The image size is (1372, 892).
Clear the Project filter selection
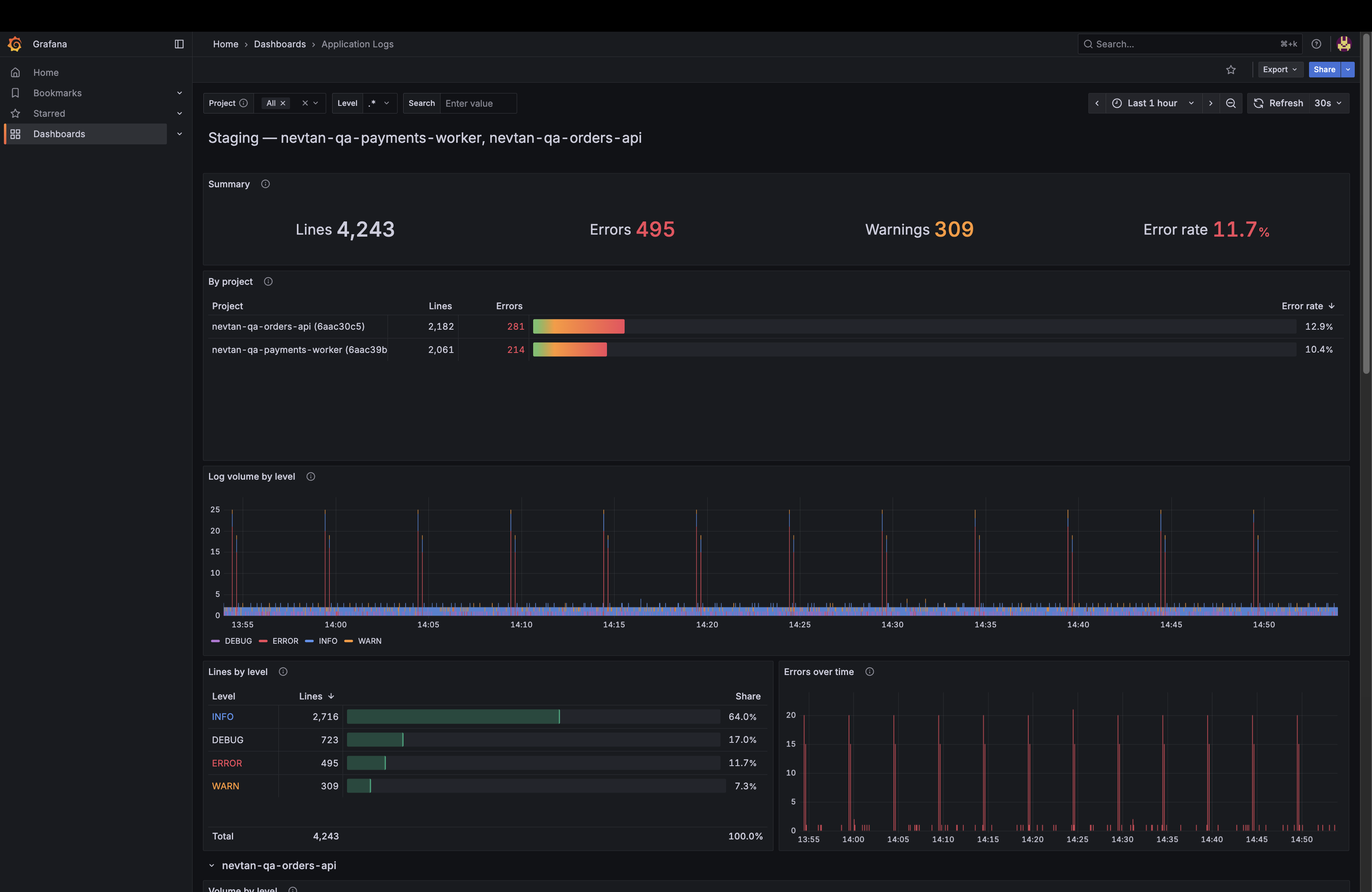[305, 103]
